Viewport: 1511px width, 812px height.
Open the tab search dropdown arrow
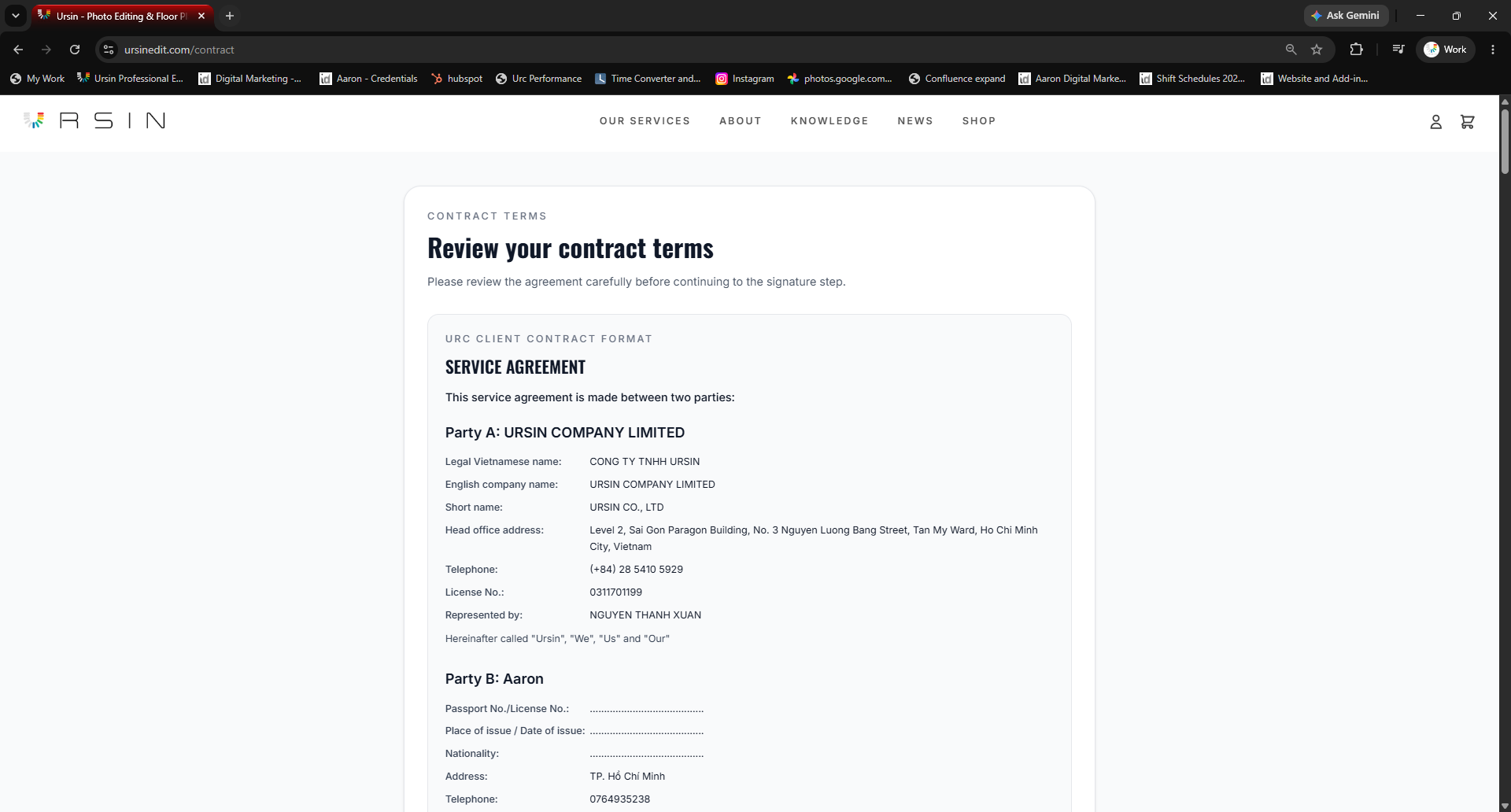coord(15,16)
